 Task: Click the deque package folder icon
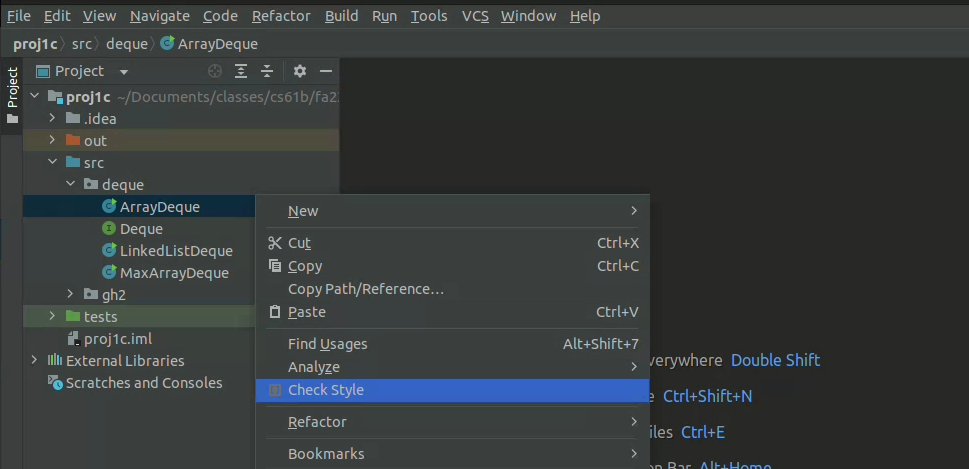91,184
